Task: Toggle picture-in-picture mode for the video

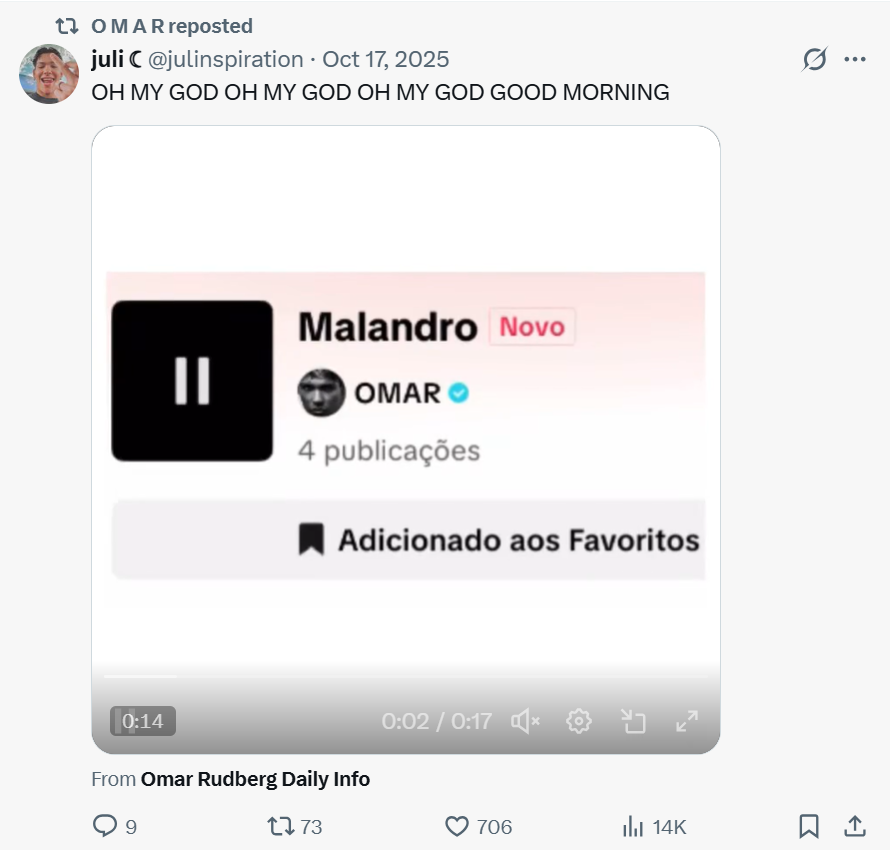Action: [x=633, y=721]
